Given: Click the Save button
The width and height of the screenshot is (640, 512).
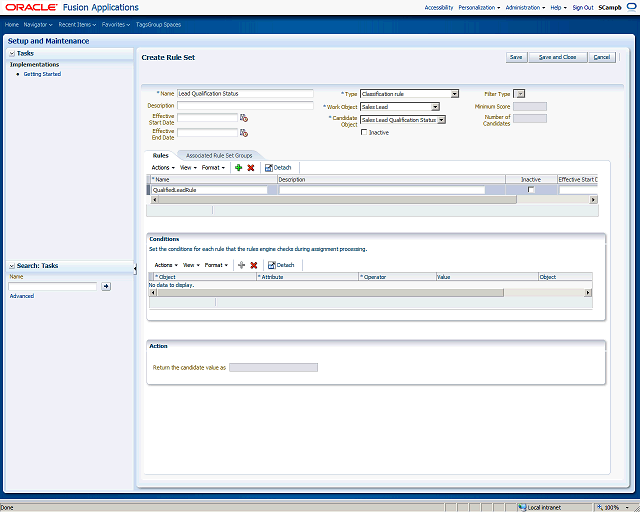Looking at the screenshot, I should coord(516,57).
